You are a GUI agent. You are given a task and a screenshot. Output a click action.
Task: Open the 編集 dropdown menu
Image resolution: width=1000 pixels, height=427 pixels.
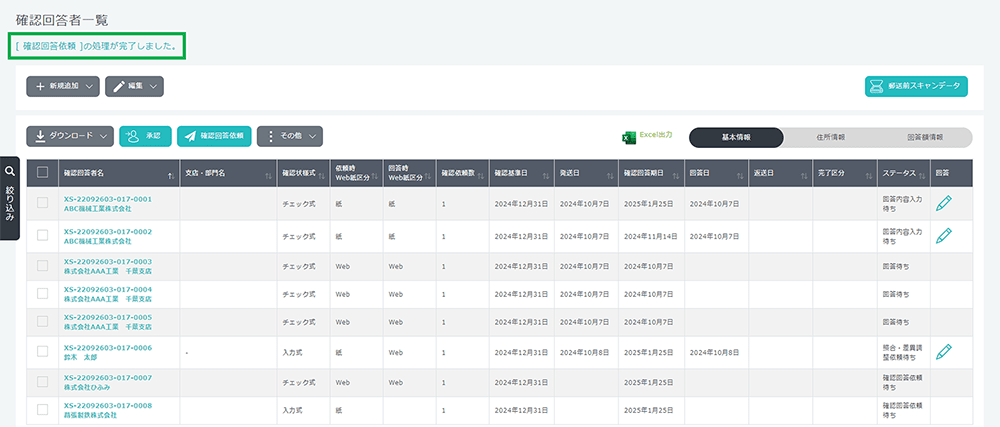134,87
